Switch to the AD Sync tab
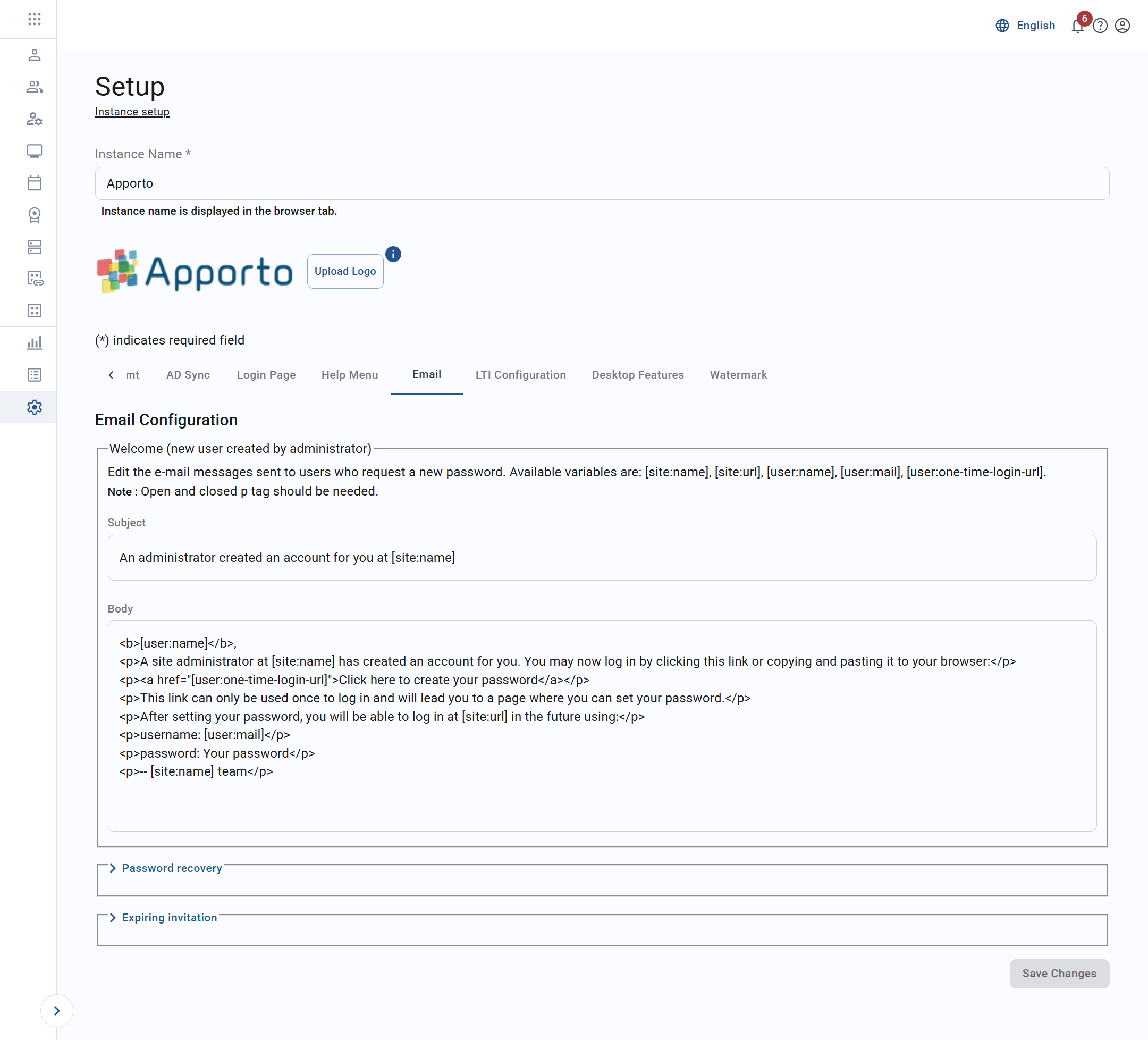This screenshot has width=1148, height=1040. [188, 374]
